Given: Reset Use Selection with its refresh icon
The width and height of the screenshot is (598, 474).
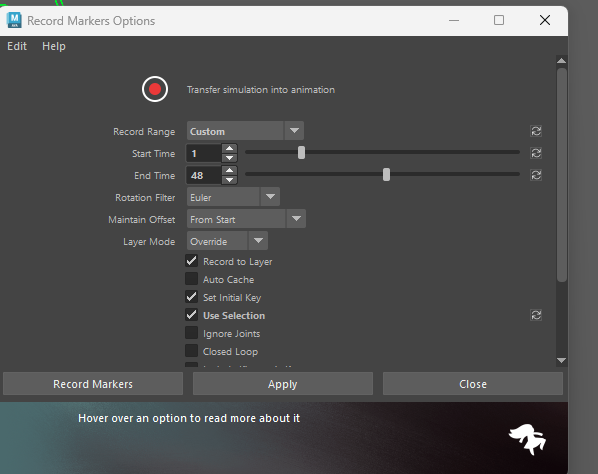Looking at the screenshot, I should click(x=536, y=315).
